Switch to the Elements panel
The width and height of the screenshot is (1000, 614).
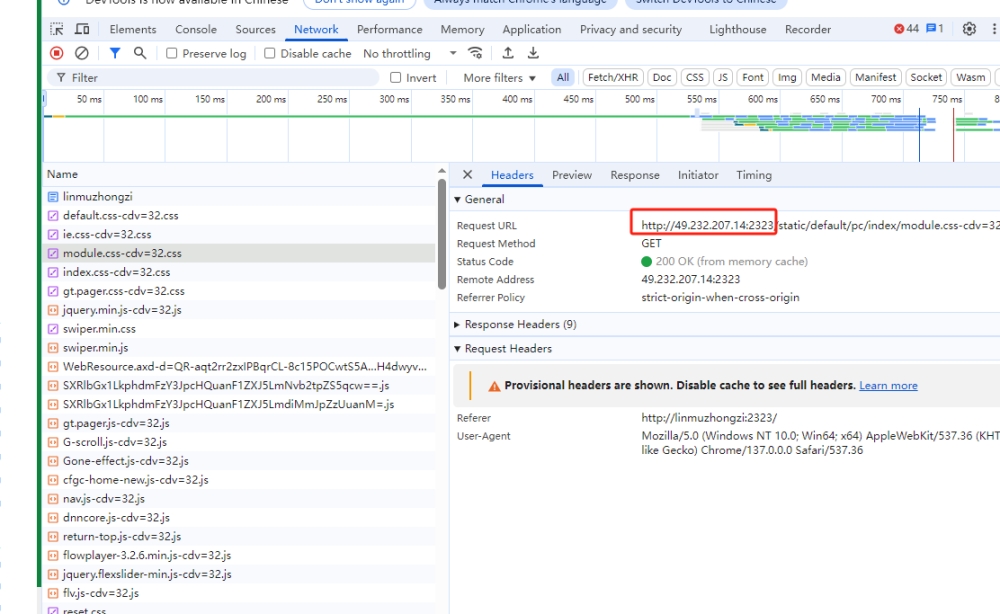(x=133, y=29)
